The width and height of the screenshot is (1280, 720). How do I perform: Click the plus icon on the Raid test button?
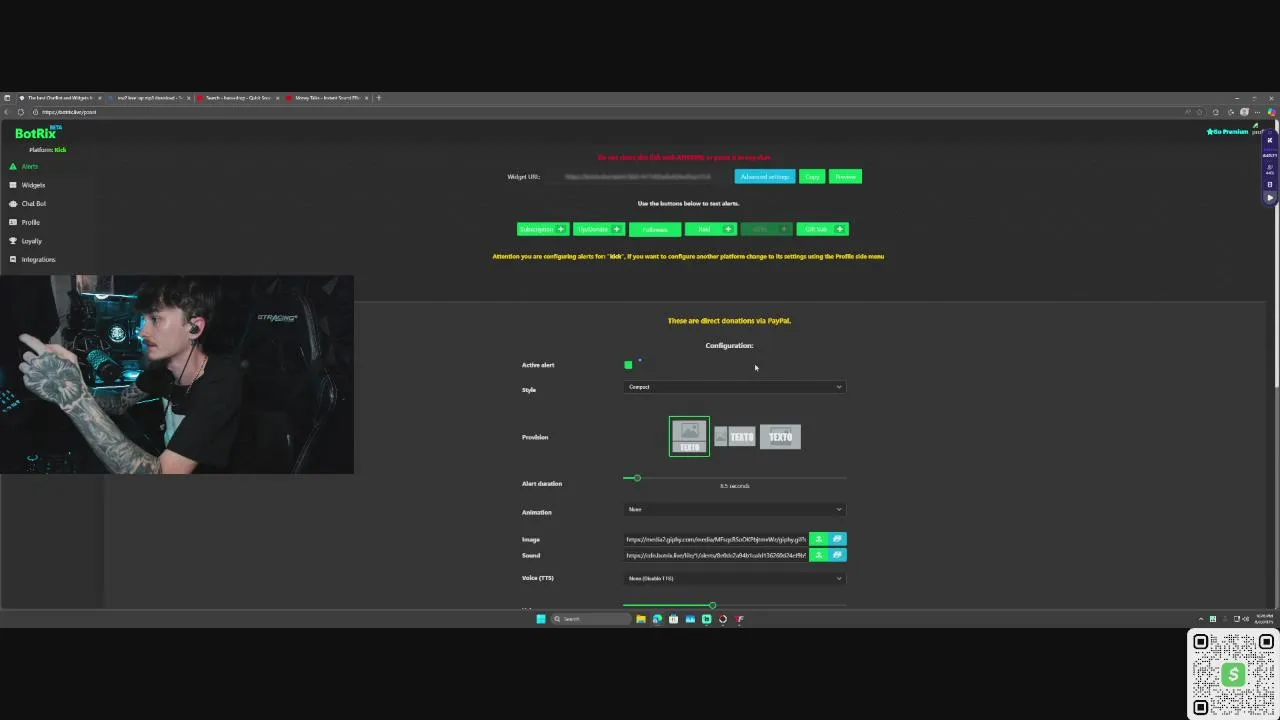pyautogui.click(x=728, y=229)
